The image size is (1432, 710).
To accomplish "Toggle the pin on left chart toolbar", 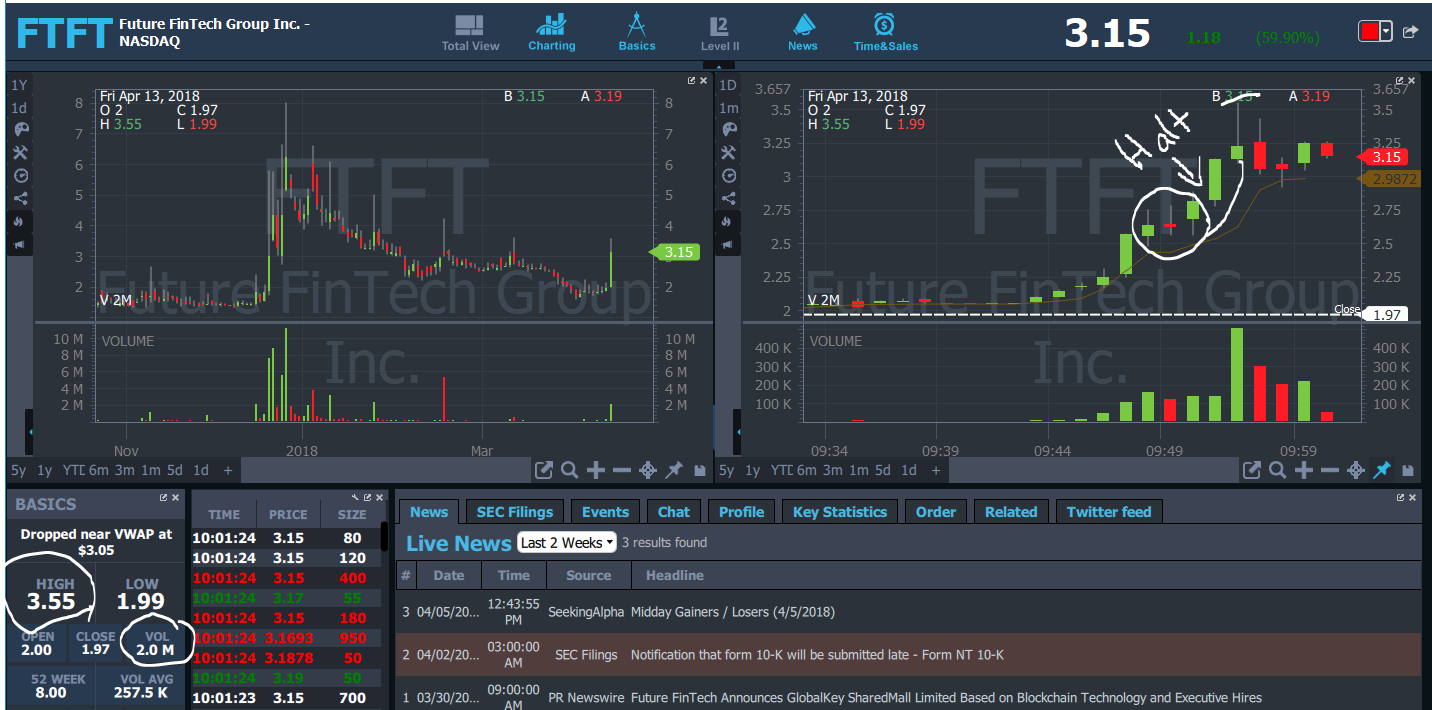I will tap(674, 470).
